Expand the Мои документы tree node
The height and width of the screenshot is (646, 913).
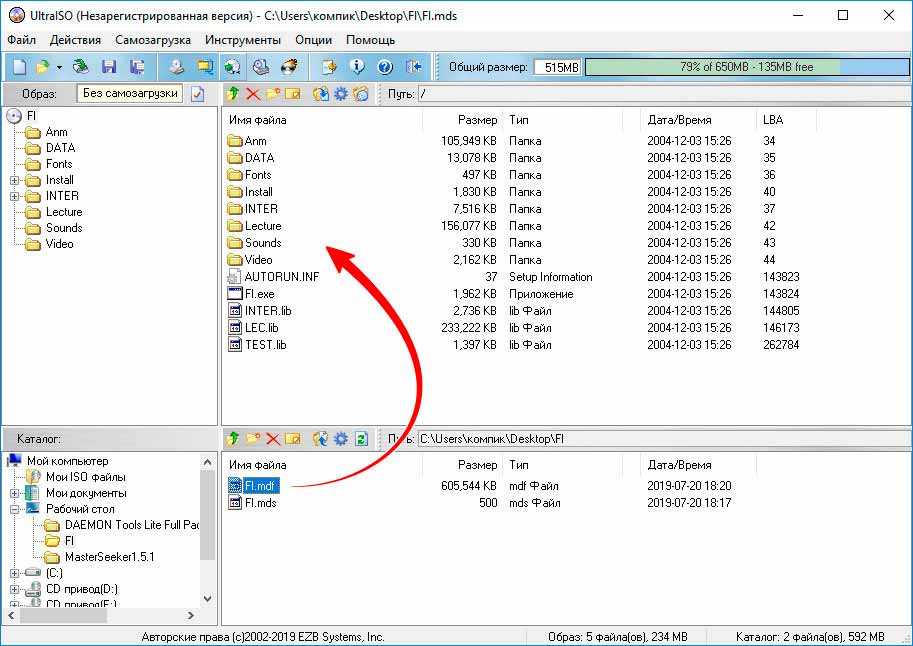15,493
